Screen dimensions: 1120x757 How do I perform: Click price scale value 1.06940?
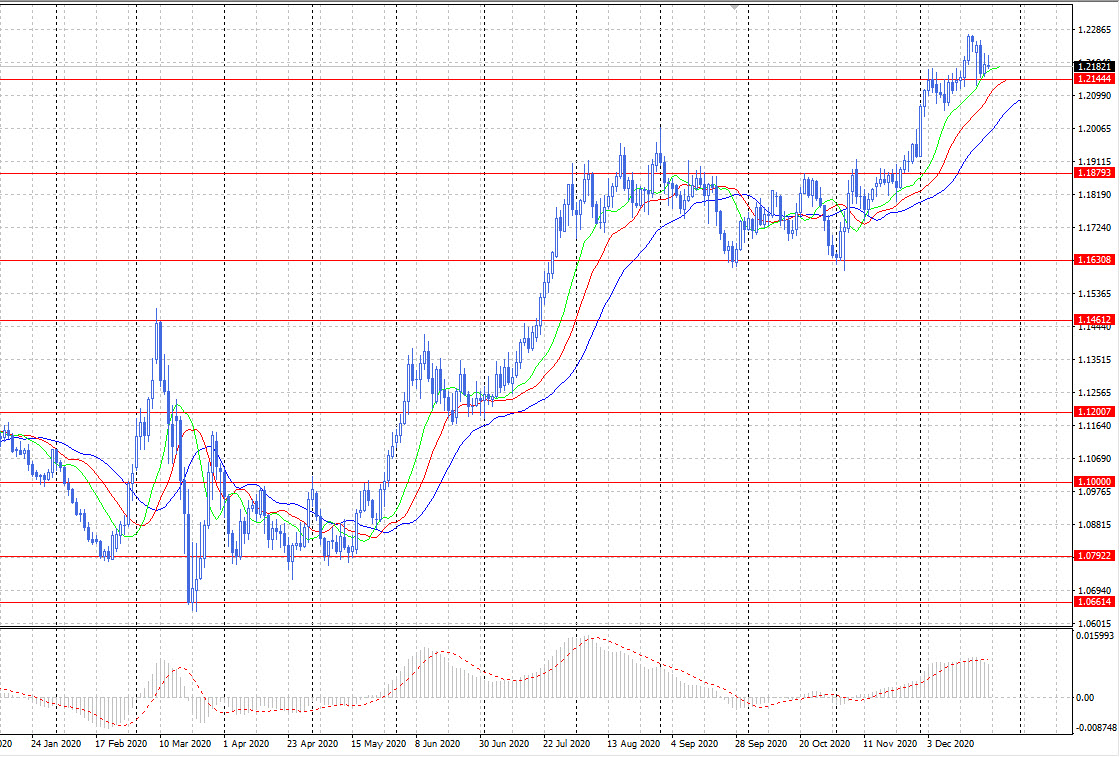click(x=1095, y=591)
